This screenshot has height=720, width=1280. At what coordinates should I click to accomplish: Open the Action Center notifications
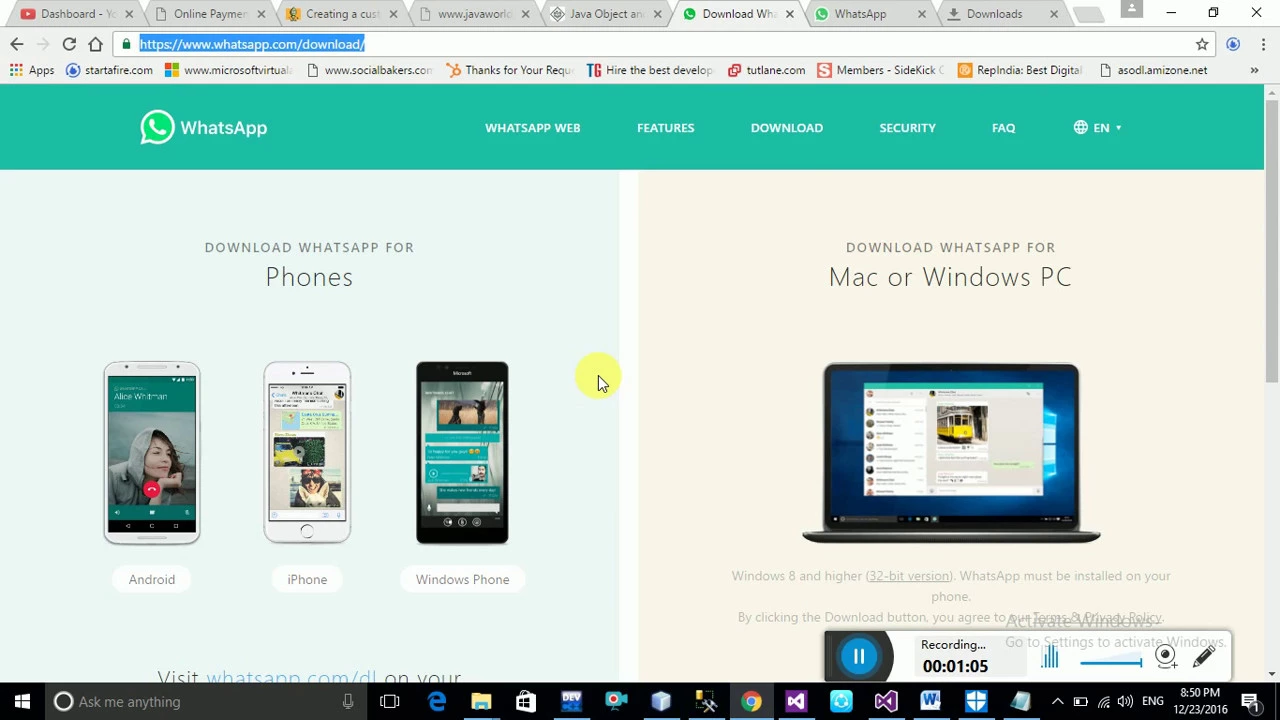click(x=1250, y=702)
